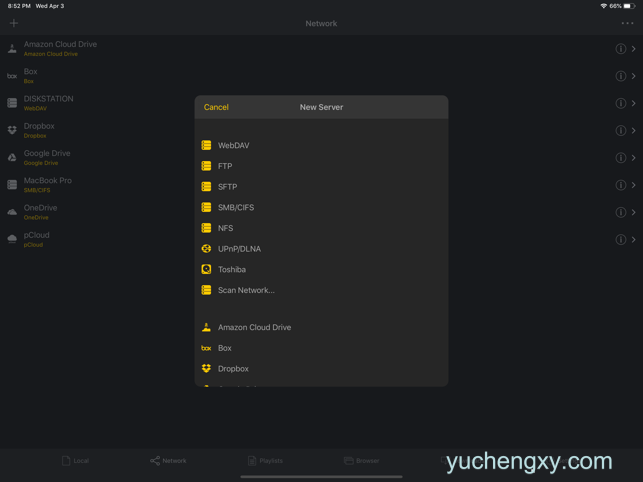Show info for DISKSTATION row
The width and height of the screenshot is (643, 482).
click(620, 103)
